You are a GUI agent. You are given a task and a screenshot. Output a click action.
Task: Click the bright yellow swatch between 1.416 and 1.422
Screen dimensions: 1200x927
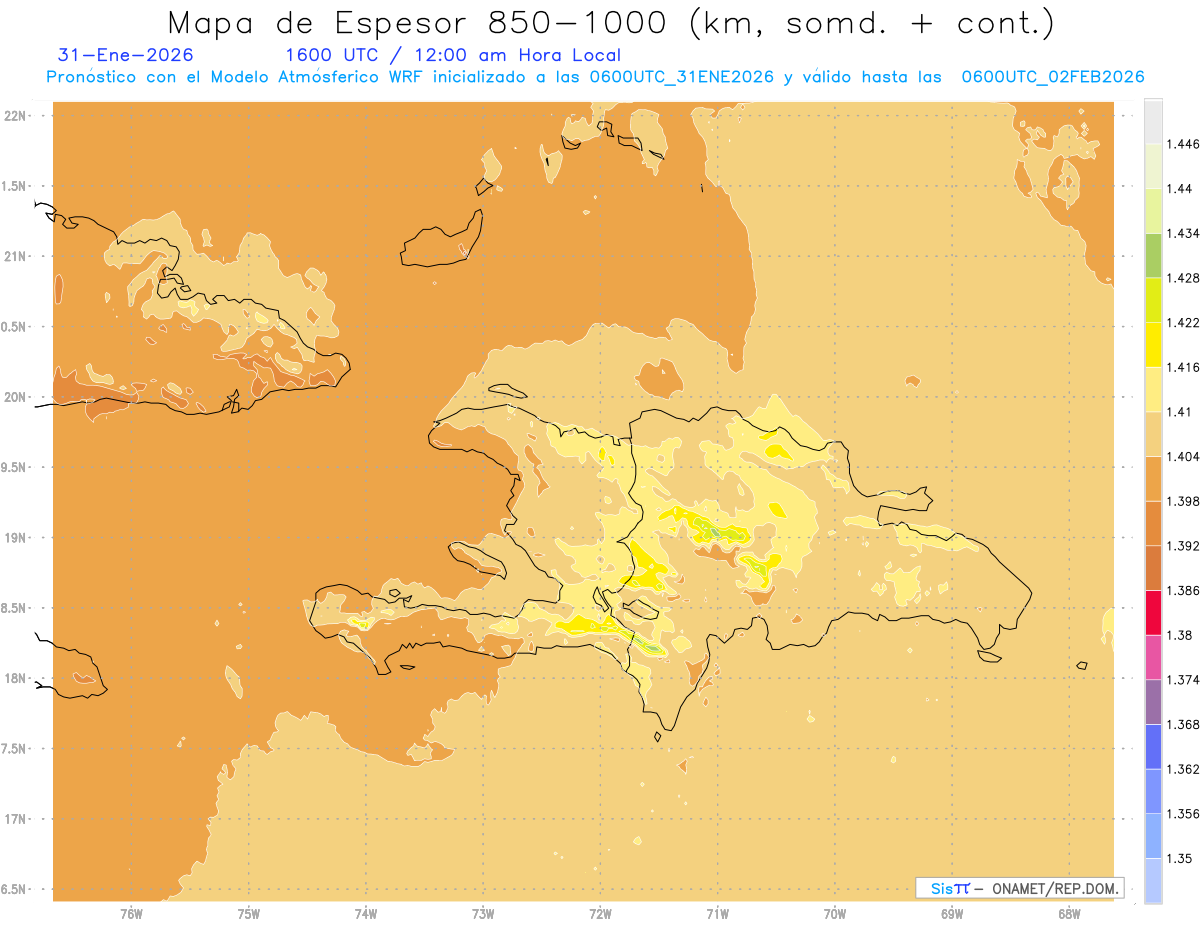click(x=1153, y=344)
